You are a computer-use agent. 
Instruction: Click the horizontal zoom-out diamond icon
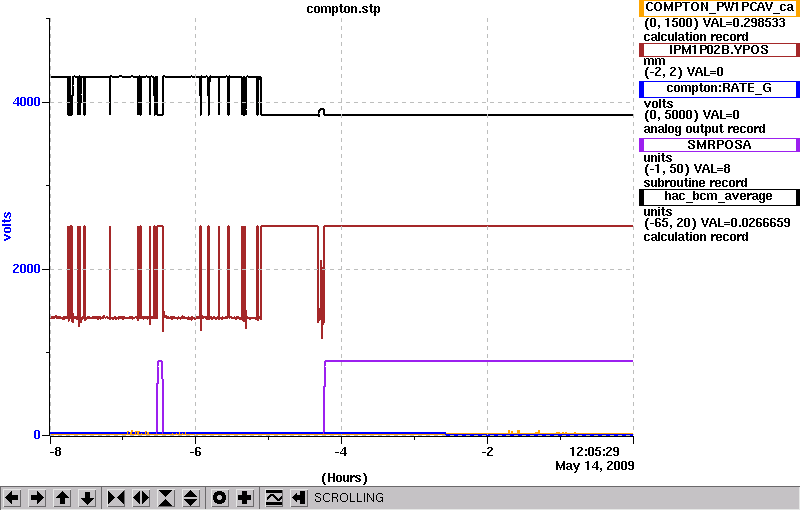coord(141,497)
